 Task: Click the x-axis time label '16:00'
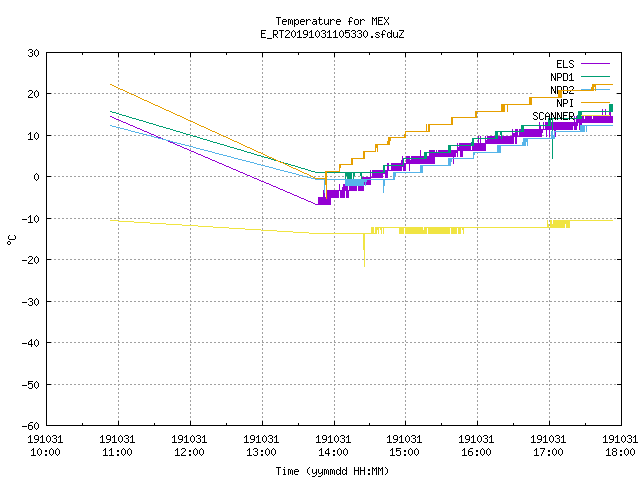476,452
